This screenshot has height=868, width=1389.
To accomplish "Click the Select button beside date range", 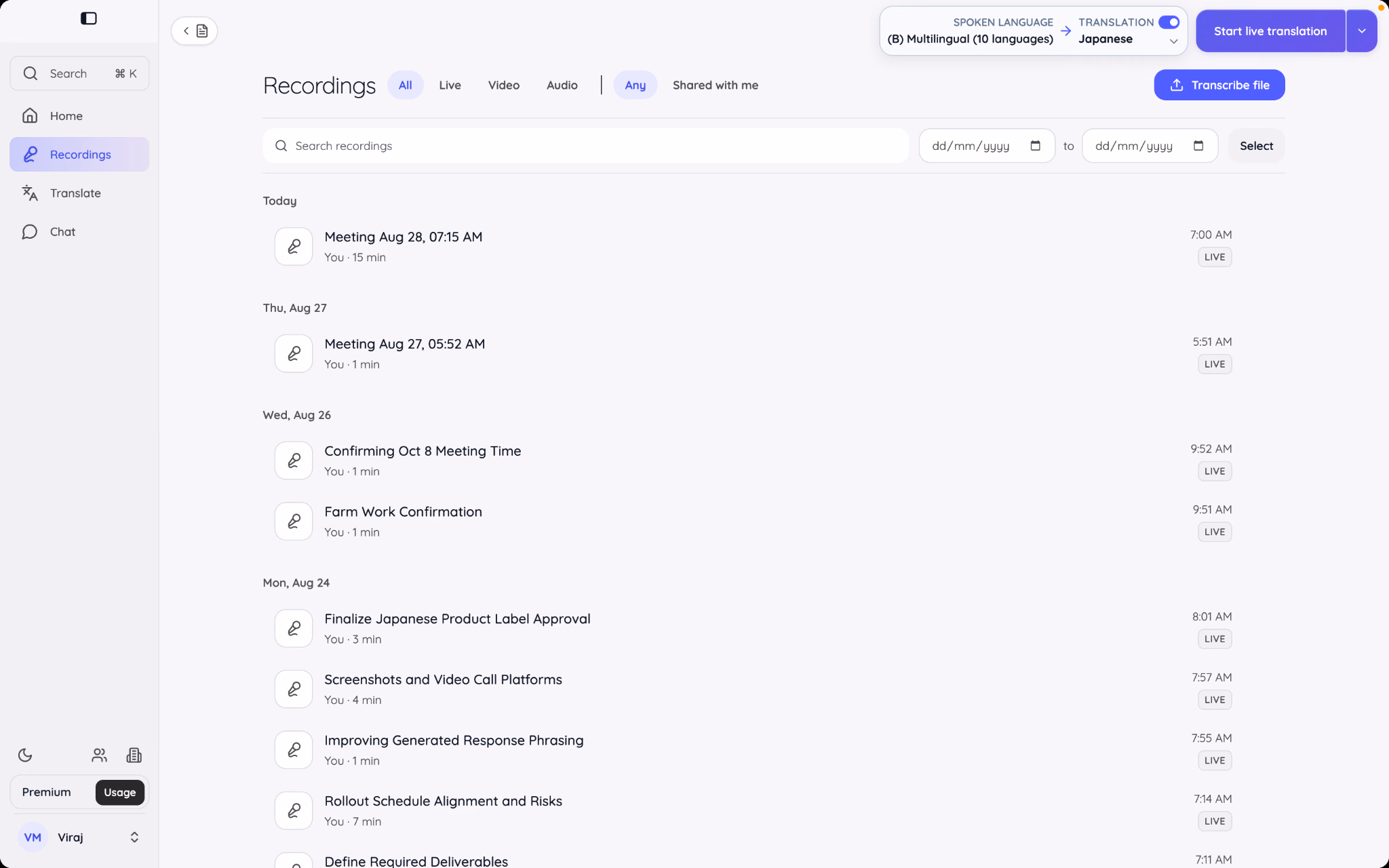I will click(1257, 146).
